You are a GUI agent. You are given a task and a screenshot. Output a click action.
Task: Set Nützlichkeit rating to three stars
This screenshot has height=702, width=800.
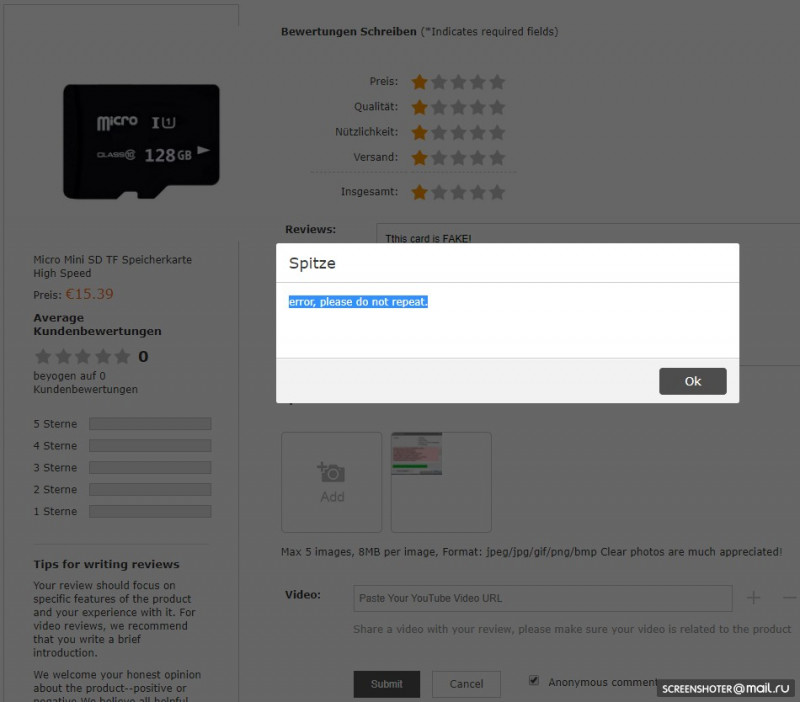pyautogui.click(x=458, y=132)
